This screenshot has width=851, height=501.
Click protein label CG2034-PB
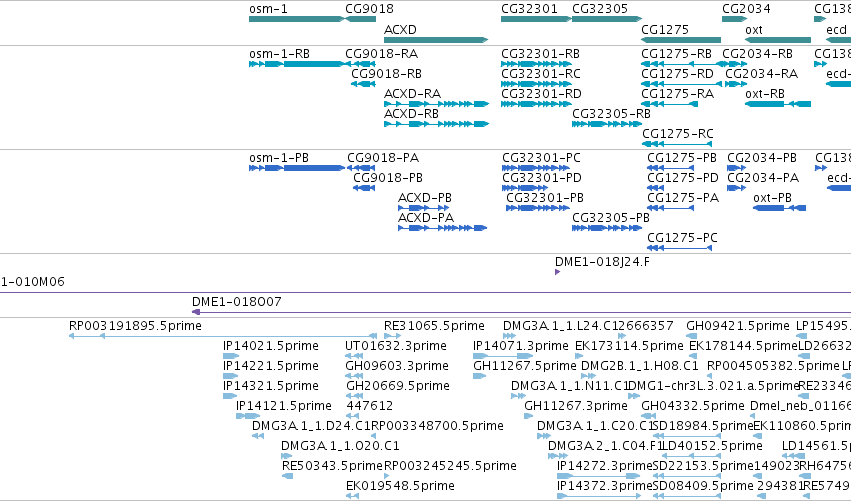point(762,158)
